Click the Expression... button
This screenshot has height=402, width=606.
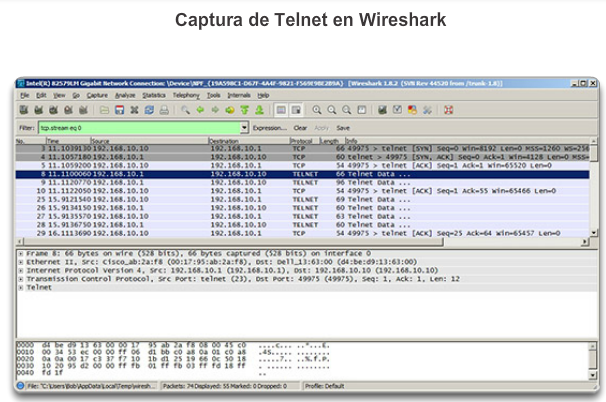click(270, 128)
